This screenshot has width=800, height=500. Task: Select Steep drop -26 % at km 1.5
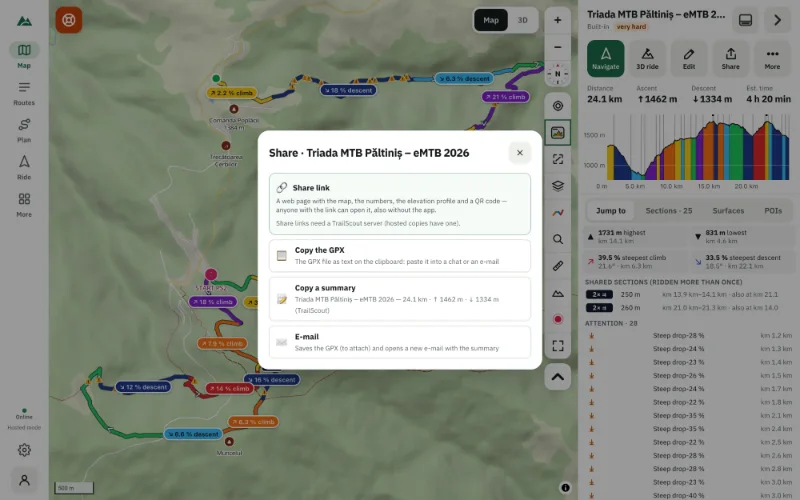tap(689, 376)
